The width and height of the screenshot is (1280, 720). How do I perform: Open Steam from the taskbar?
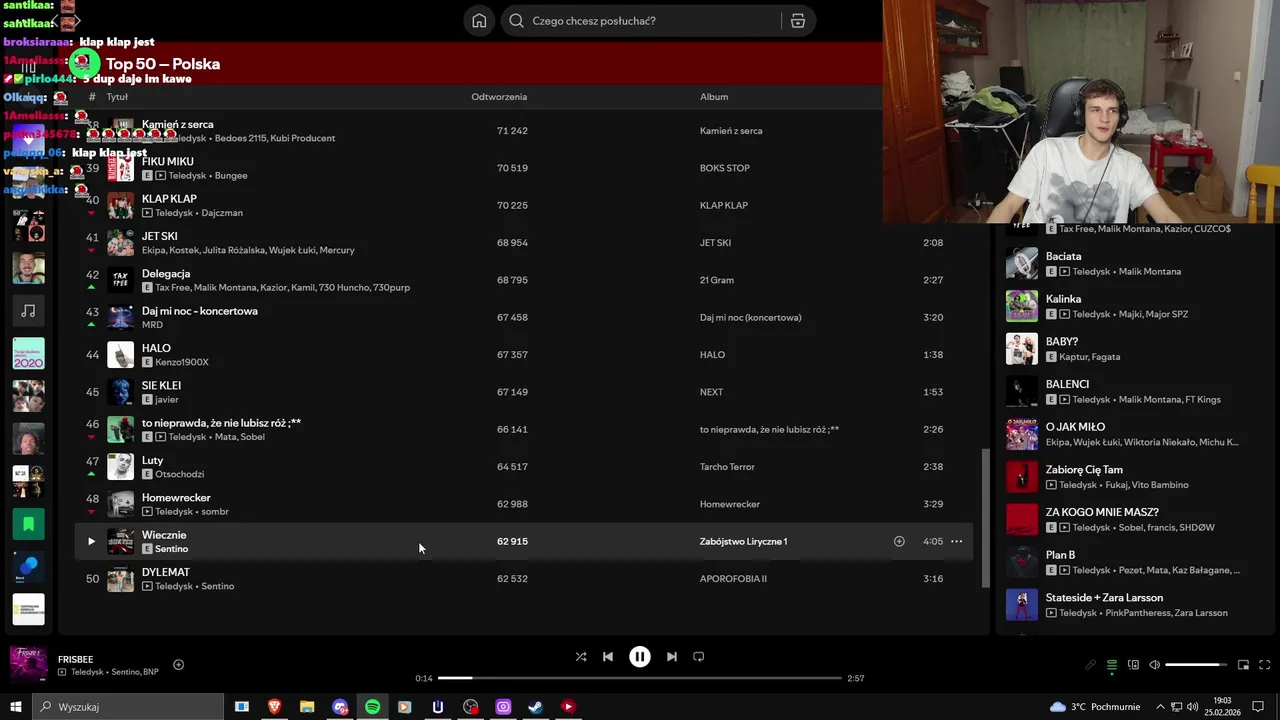[535, 707]
